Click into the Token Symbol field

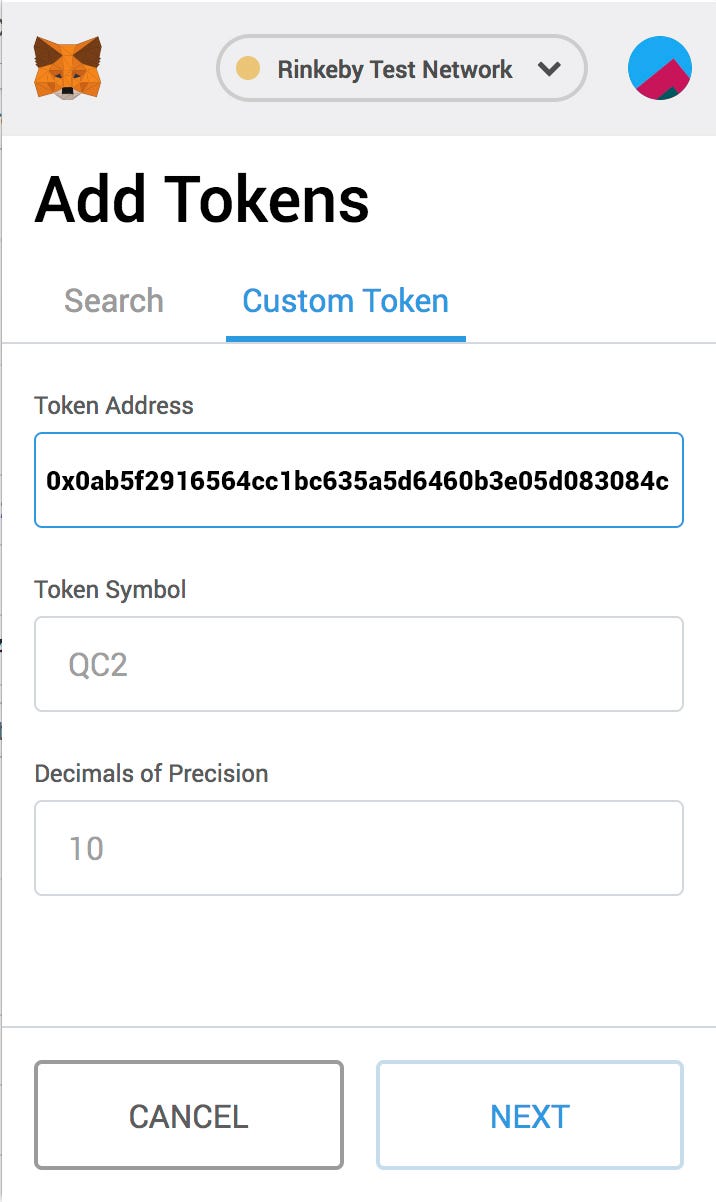[x=358, y=664]
